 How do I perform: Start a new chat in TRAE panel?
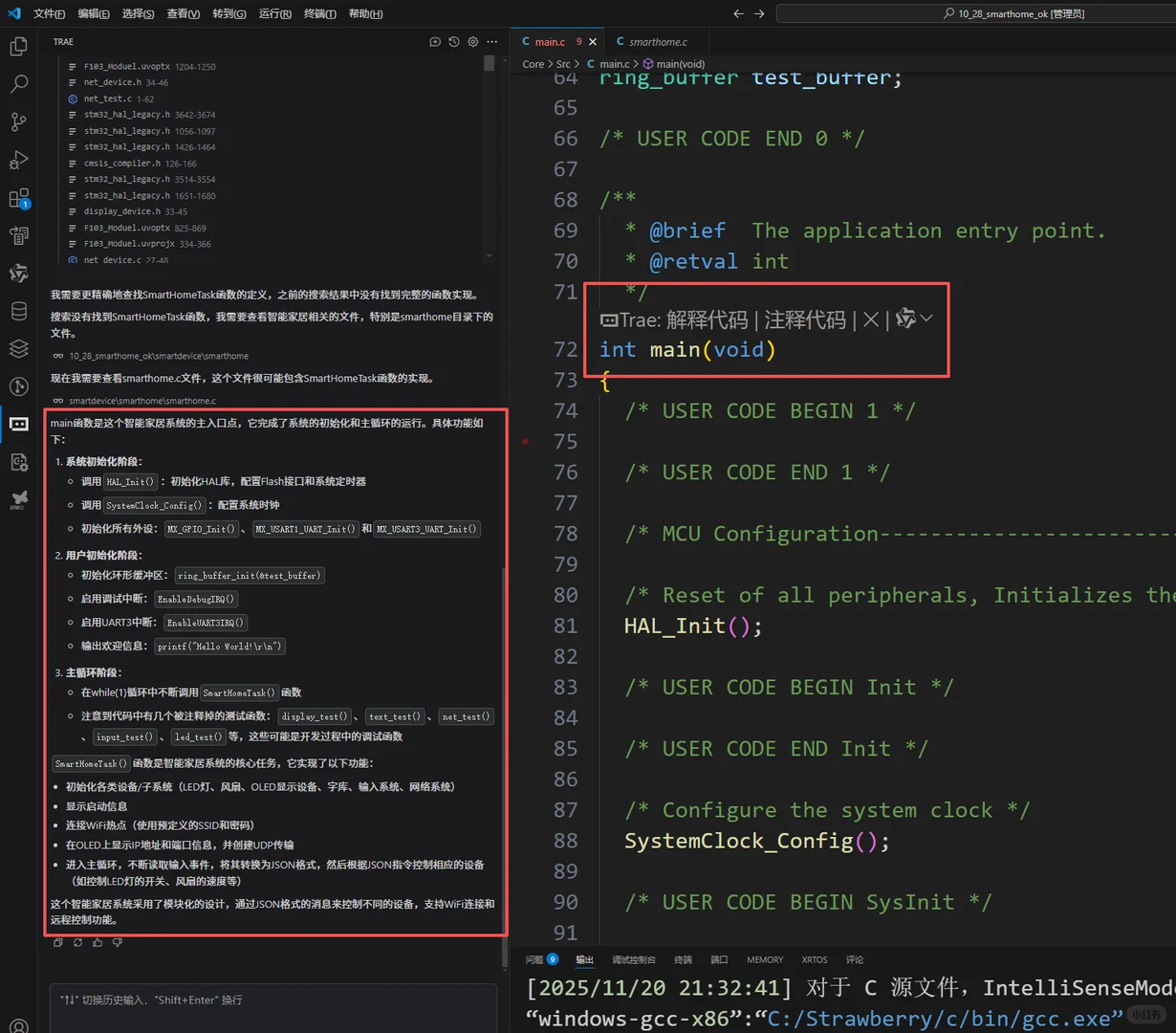[435, 42]
